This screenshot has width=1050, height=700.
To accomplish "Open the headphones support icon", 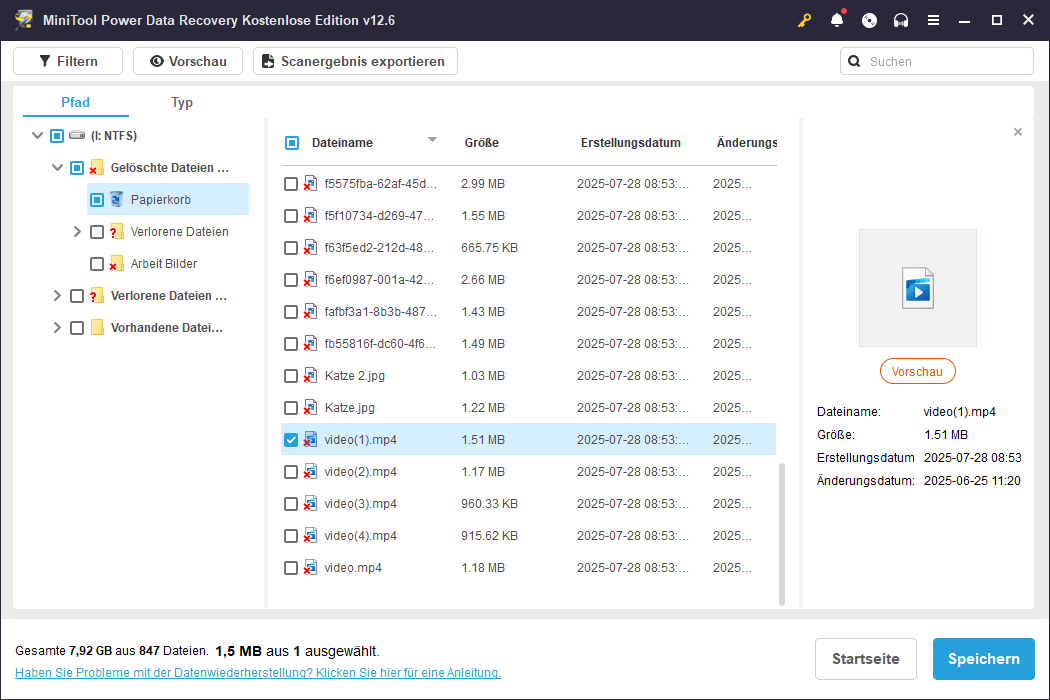I will [901, 20].
